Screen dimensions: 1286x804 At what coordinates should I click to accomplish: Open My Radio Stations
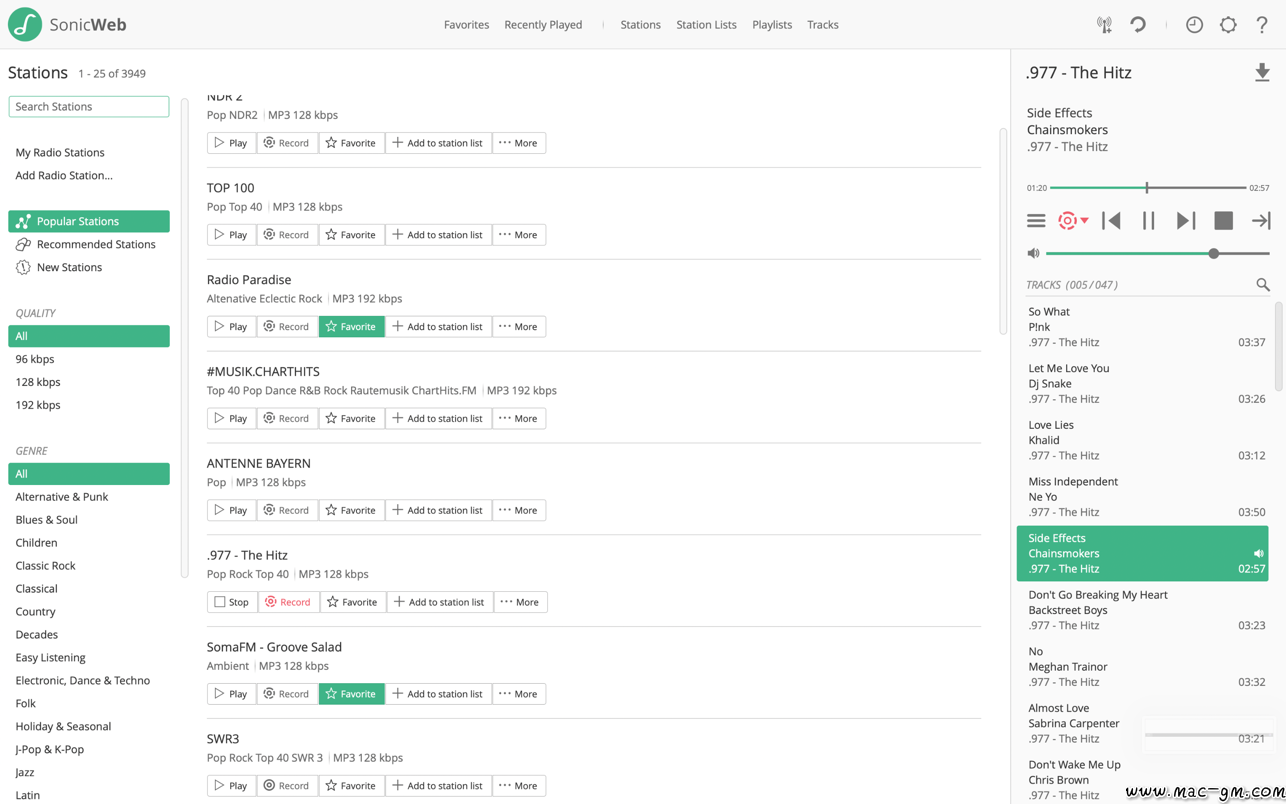point(60,153)
